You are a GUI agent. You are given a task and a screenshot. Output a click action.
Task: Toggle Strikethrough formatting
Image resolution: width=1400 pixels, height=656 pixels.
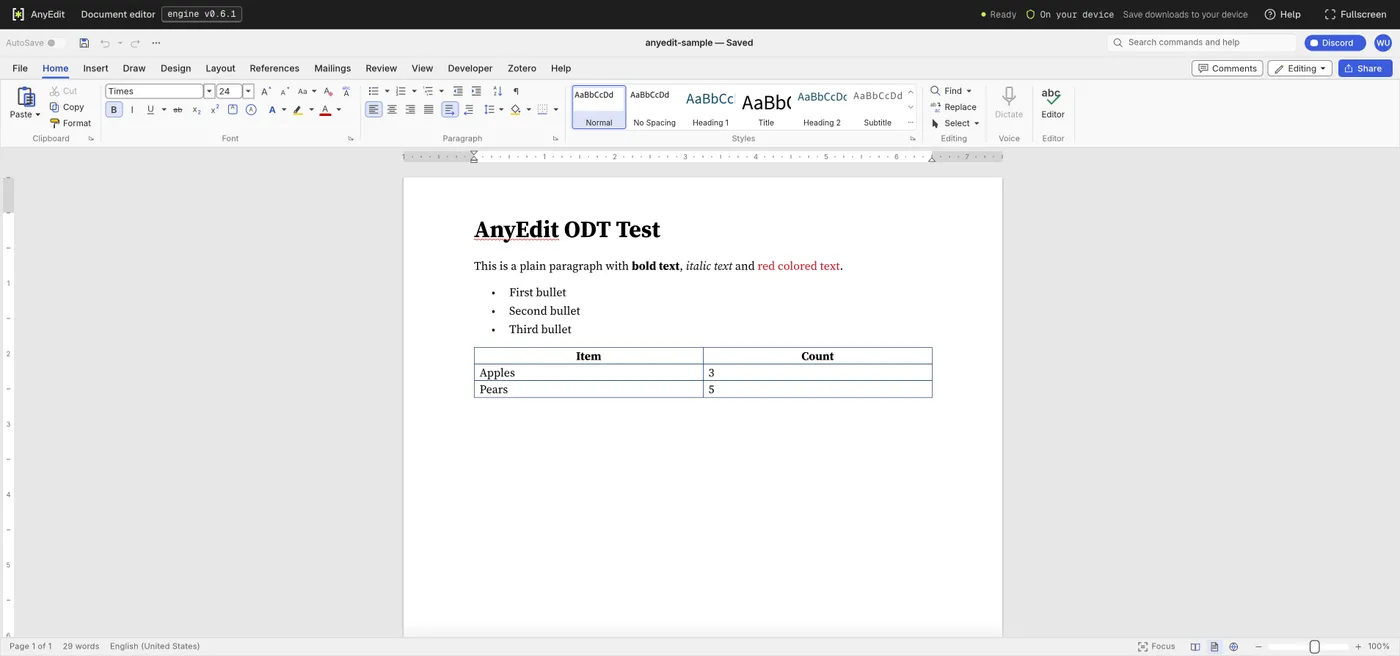tap(178, 110)
